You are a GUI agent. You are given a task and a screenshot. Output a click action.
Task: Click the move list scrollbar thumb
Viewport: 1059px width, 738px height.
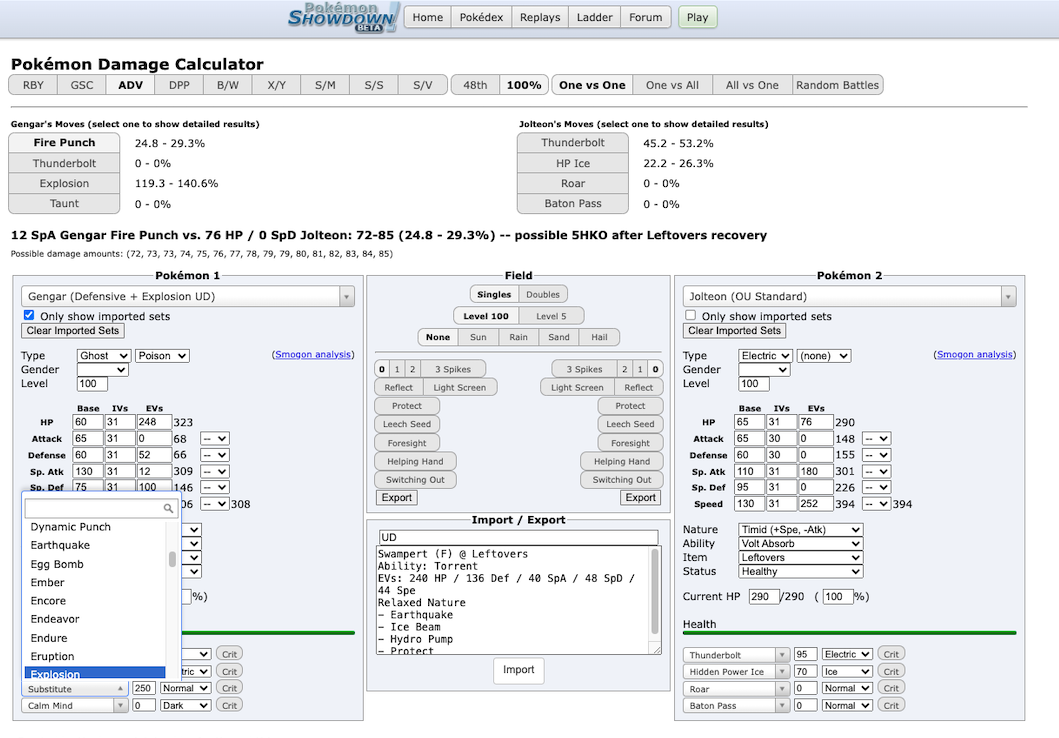(x=172, y=559)
